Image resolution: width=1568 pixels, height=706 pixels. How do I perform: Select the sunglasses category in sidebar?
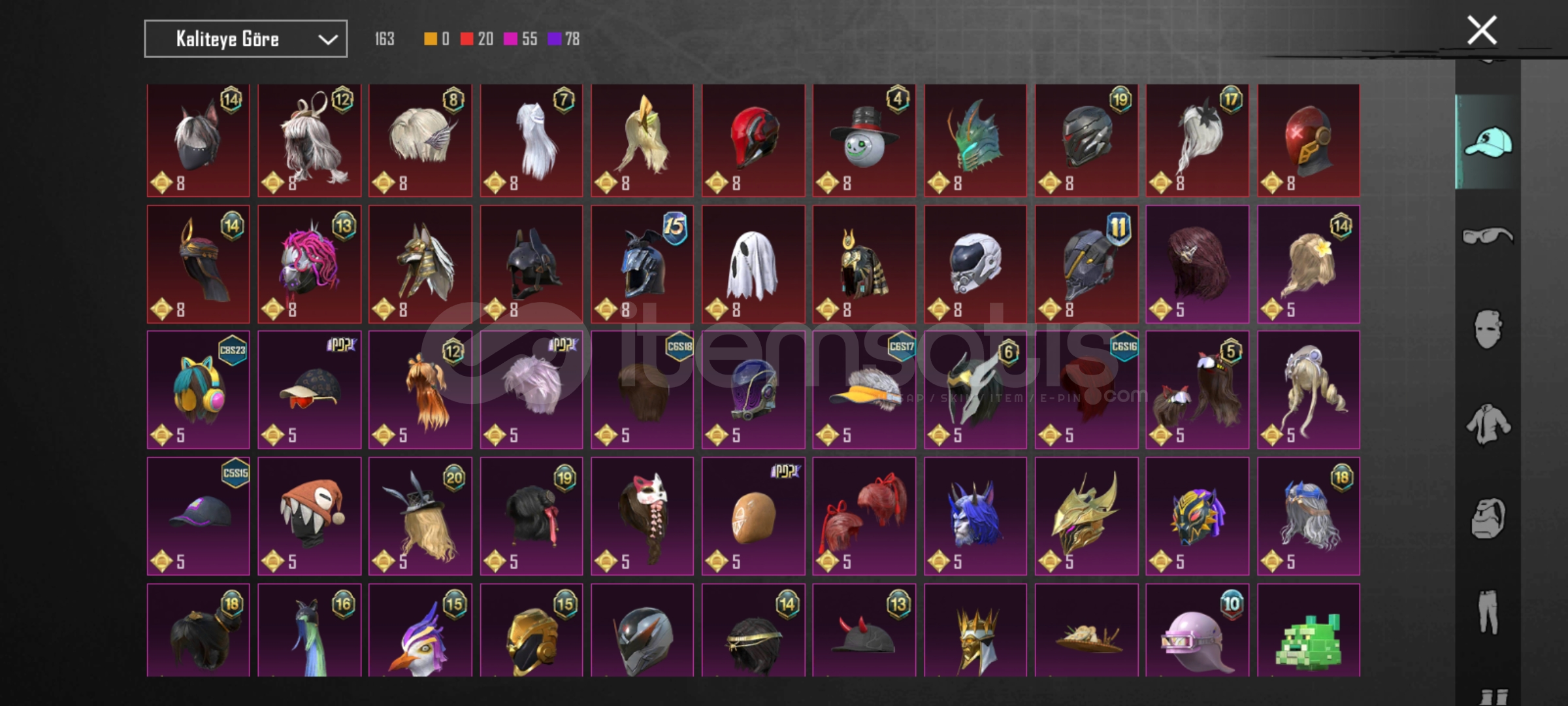(1488, 235)
